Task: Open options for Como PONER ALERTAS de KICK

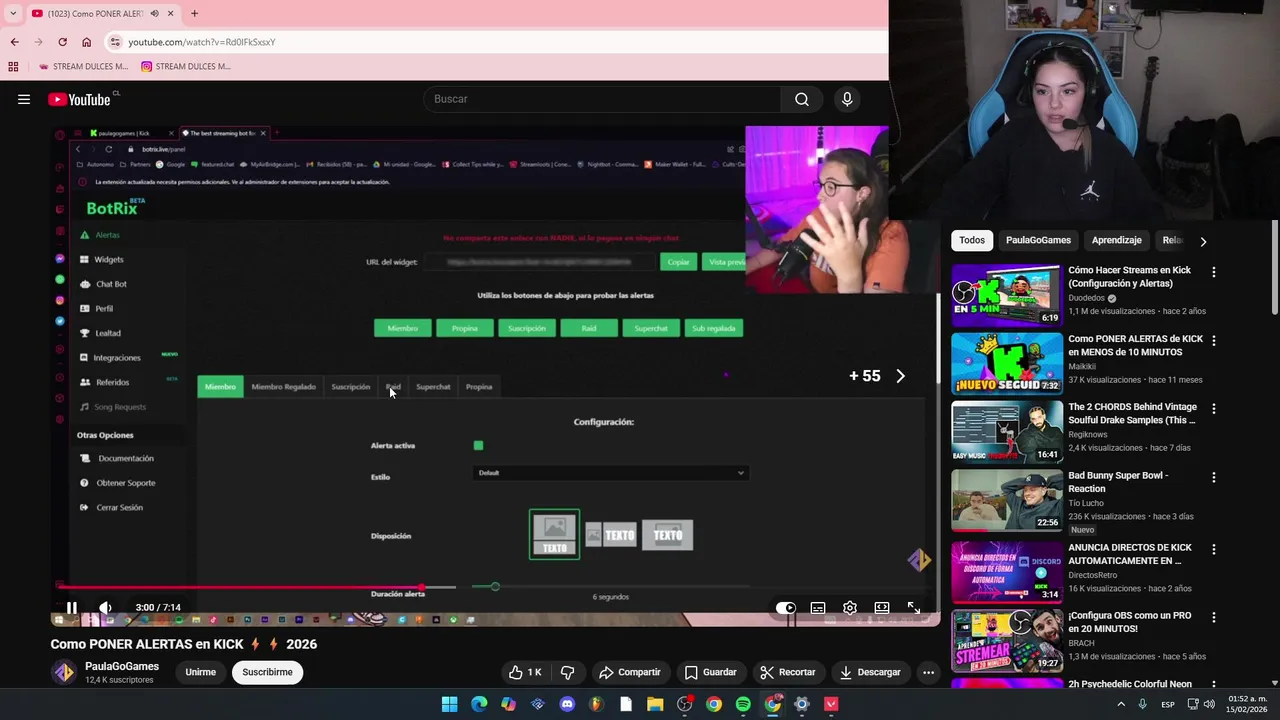Action: click(1213, 341)
